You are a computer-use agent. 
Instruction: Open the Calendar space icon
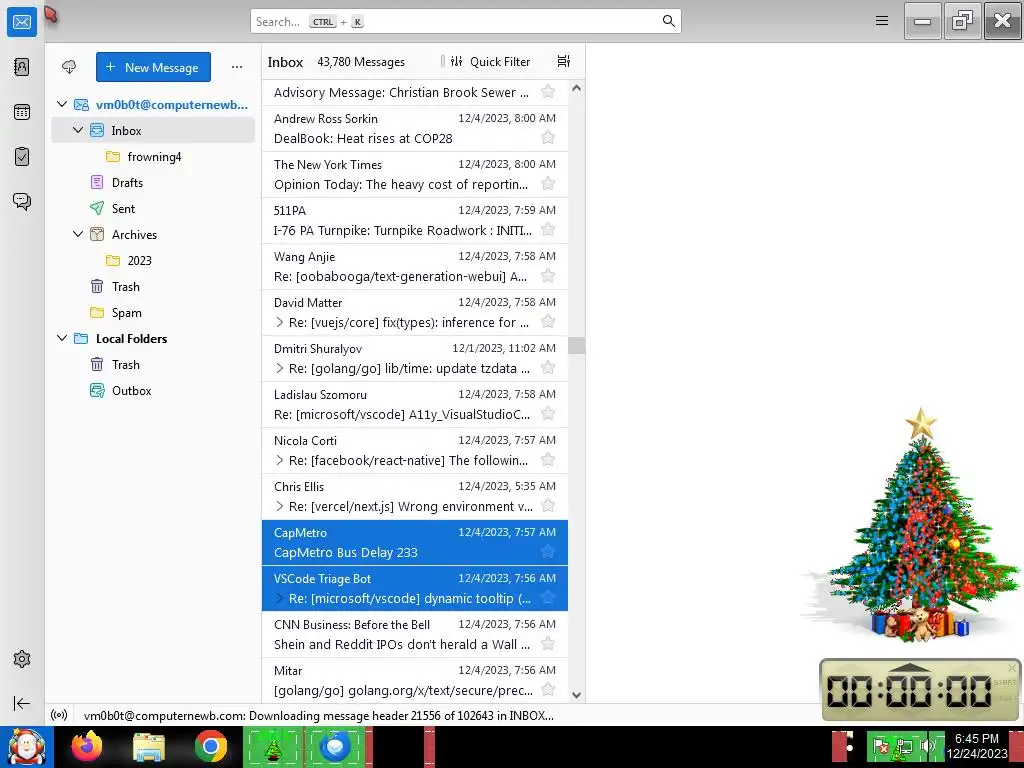22,112
